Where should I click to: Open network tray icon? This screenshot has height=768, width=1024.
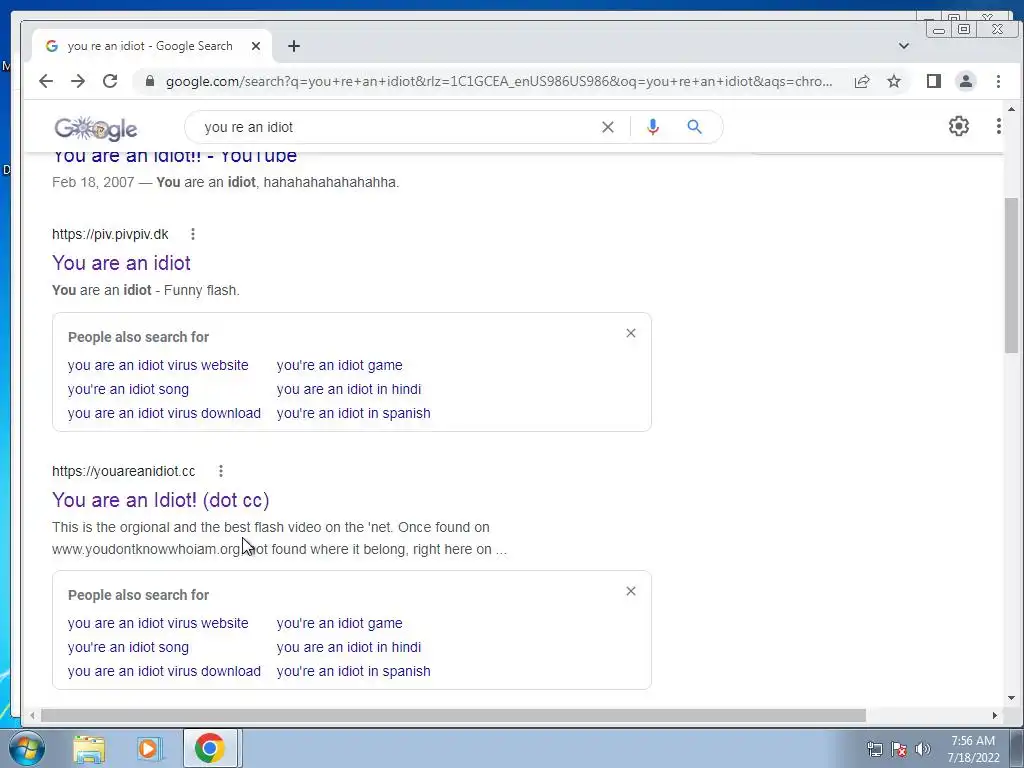[874, 749]
